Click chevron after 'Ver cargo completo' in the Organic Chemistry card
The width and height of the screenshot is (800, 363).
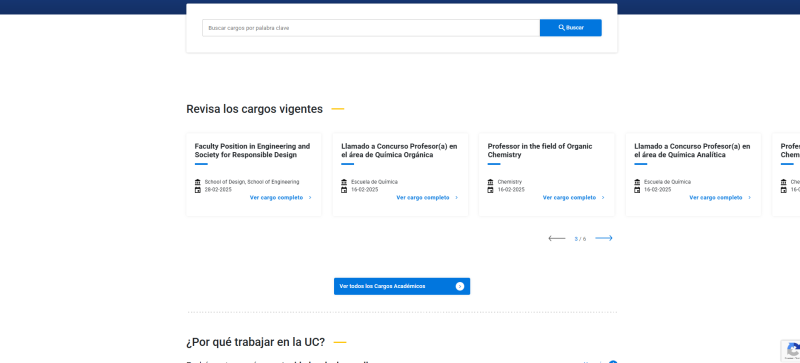[603, 198]
